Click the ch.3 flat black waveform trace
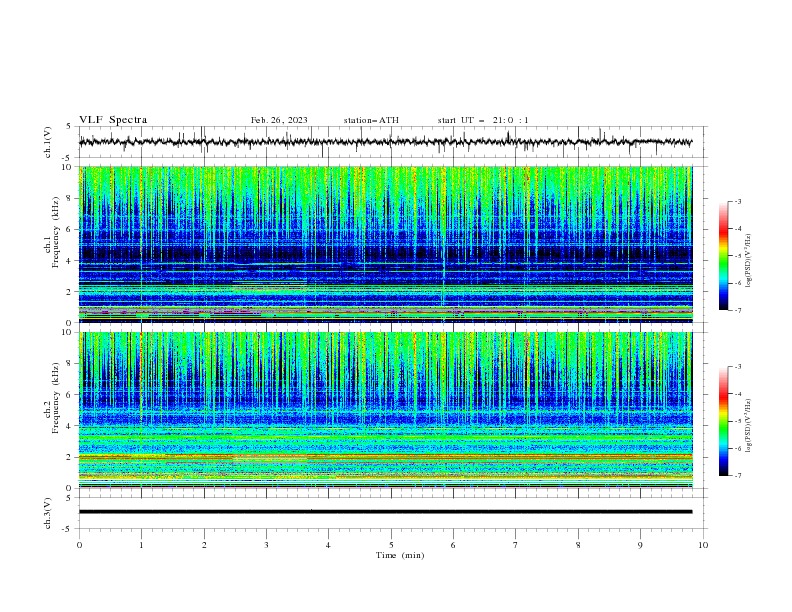 pos(385,512)
